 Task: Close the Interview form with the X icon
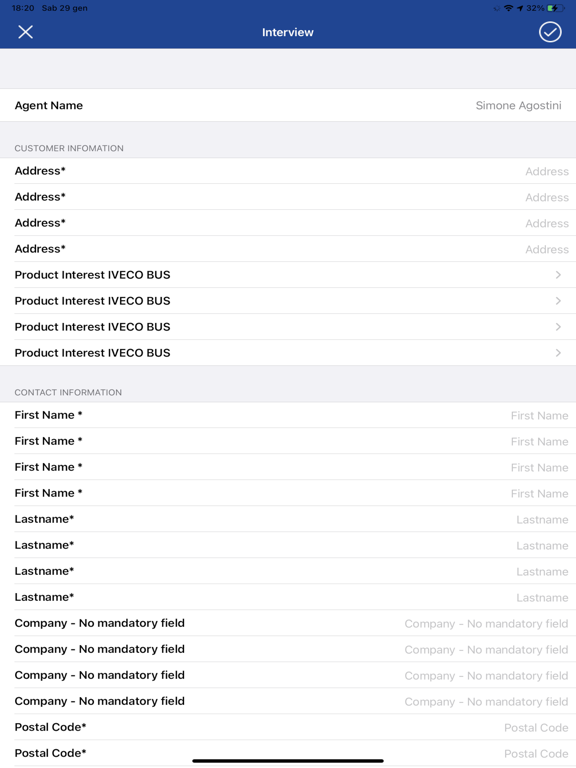tap(25, 32)
